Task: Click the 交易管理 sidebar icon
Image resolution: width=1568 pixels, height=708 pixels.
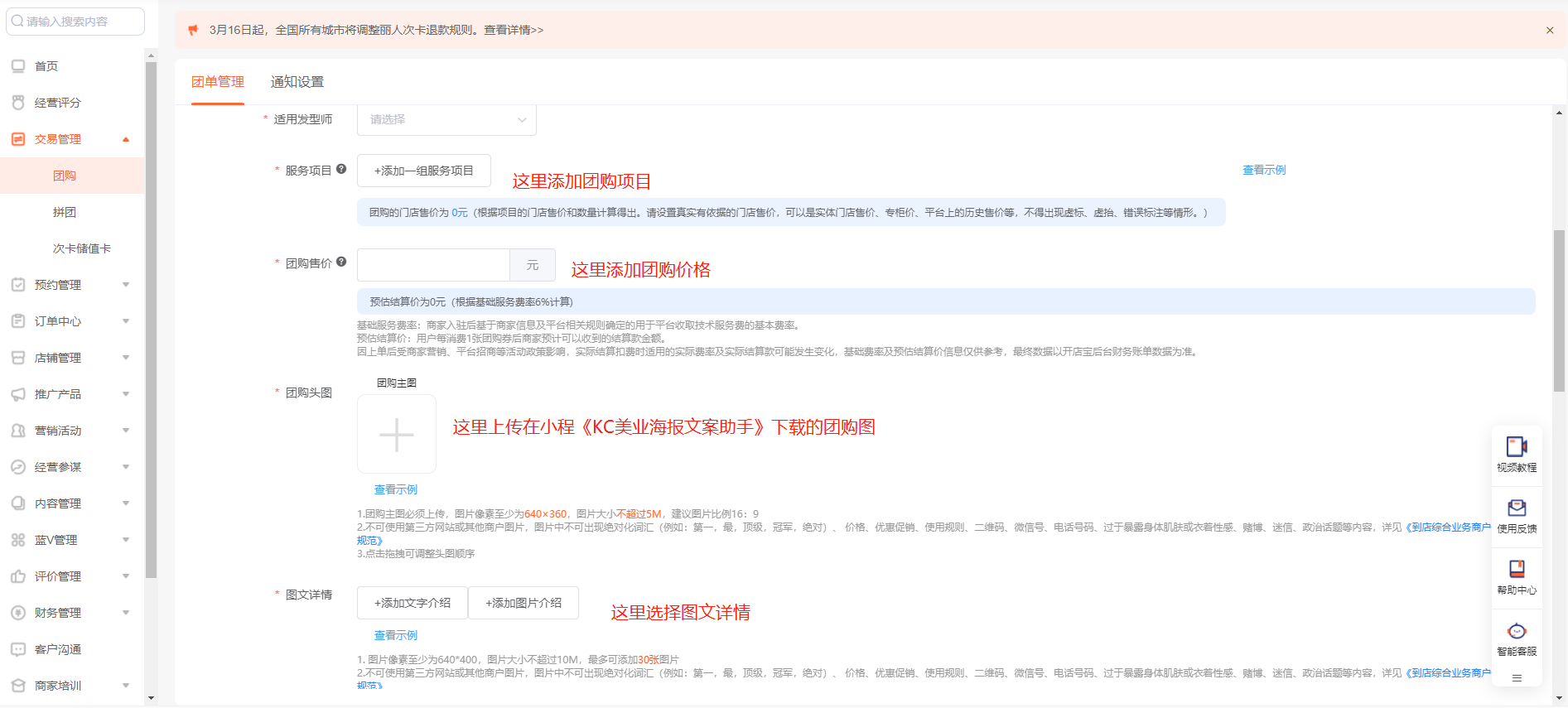Action: [18, 139]
